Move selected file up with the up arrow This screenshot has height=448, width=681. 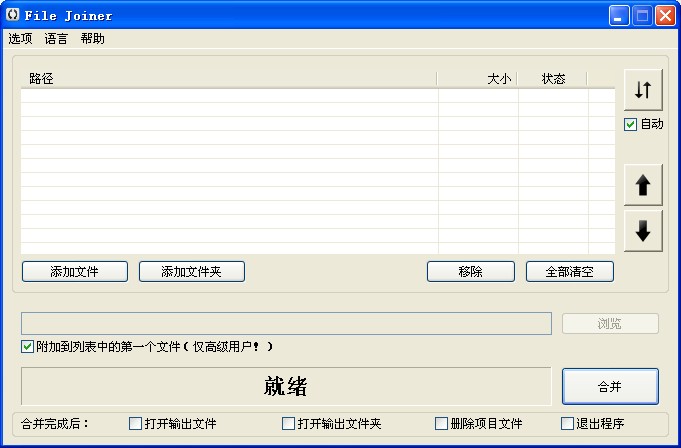[x=643, y=185]
